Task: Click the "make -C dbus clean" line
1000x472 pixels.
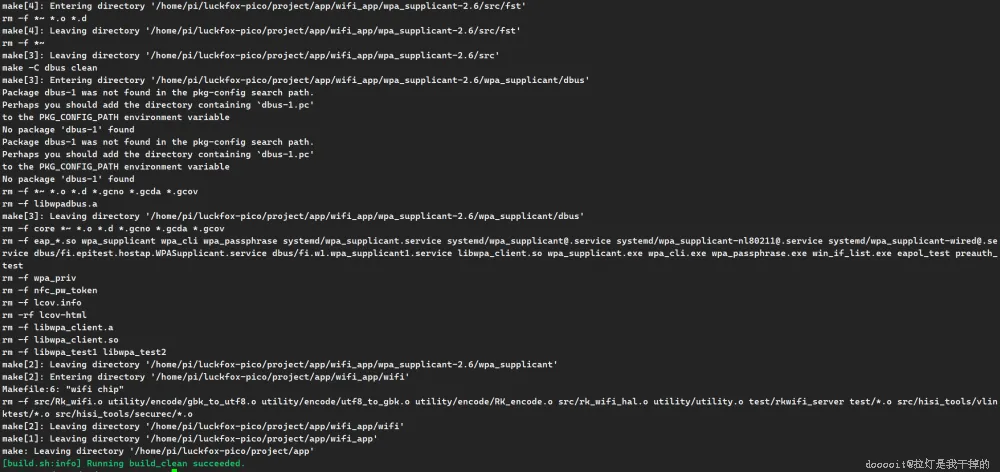Action: 49,68
